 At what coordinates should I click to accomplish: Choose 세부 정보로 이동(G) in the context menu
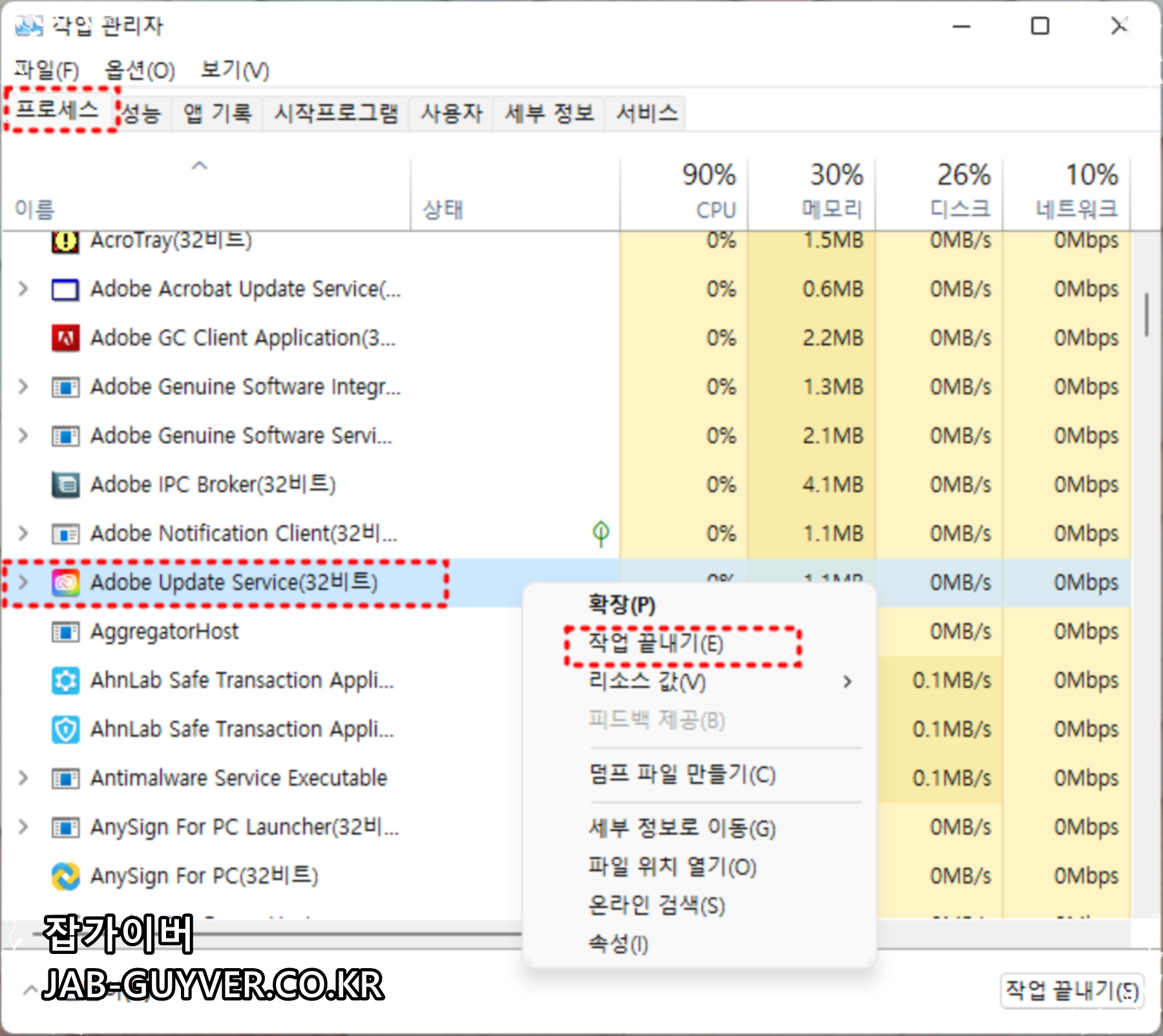click(699, 829)
